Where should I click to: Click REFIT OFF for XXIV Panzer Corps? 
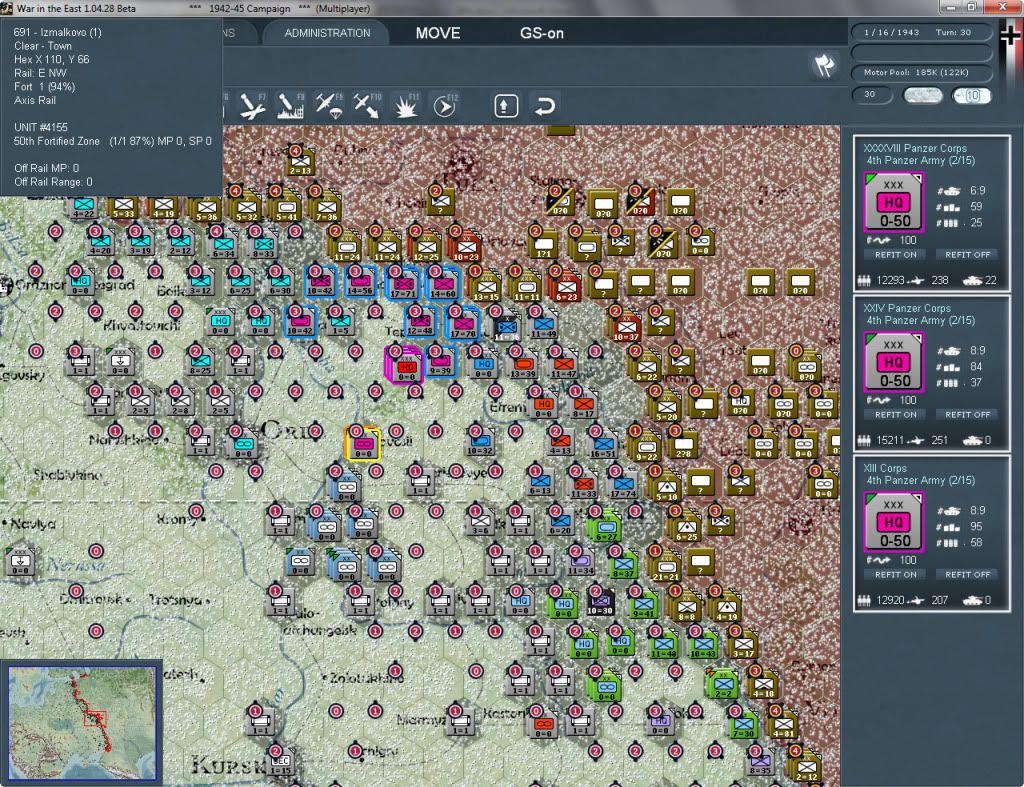pyautogui.click(x=967, y=415)
